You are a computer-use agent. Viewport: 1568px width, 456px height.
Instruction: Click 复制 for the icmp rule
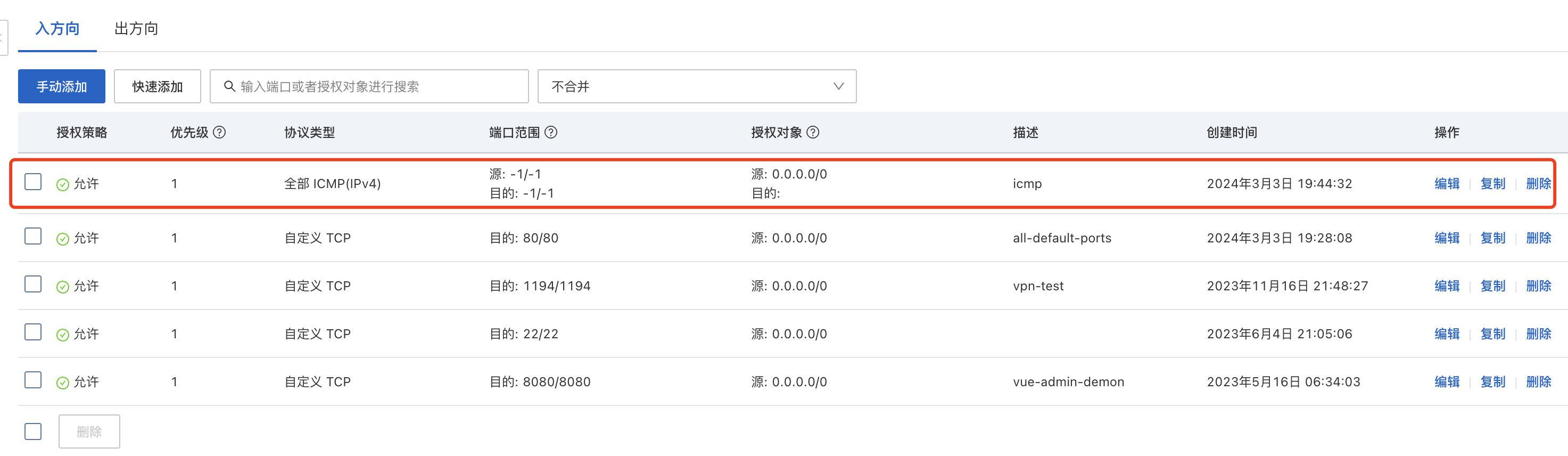1492,183
